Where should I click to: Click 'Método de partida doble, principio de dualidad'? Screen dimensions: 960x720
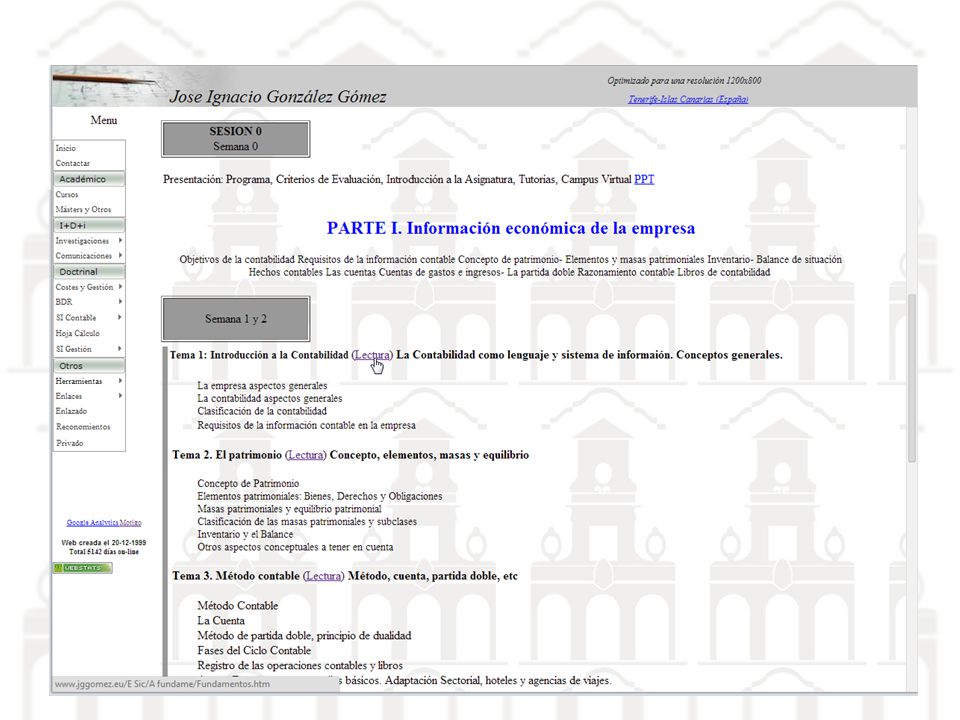point(304,636)
